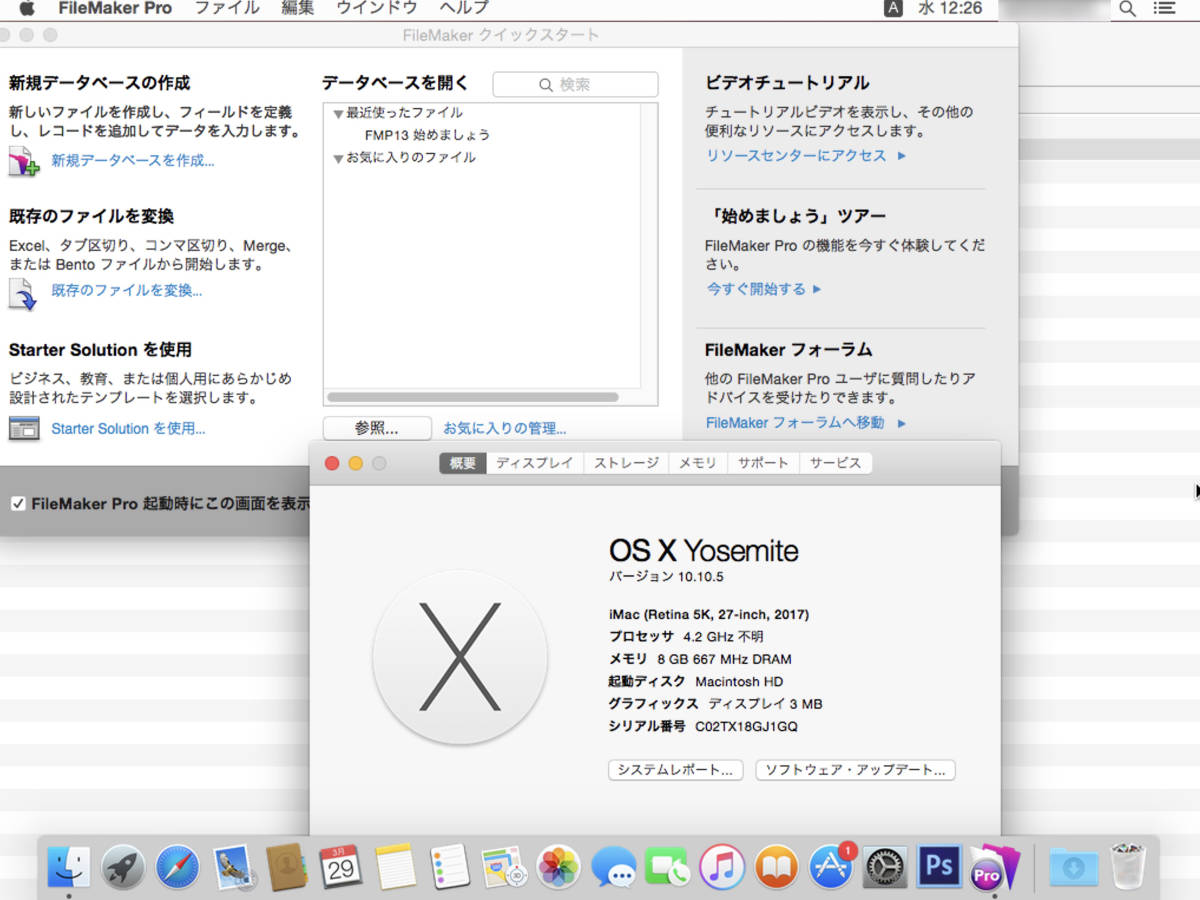The width and height of the screenshot is (1200, 900).
Task: Select the FMP13 始めましょう file entry
Action: tap(428, 134)
